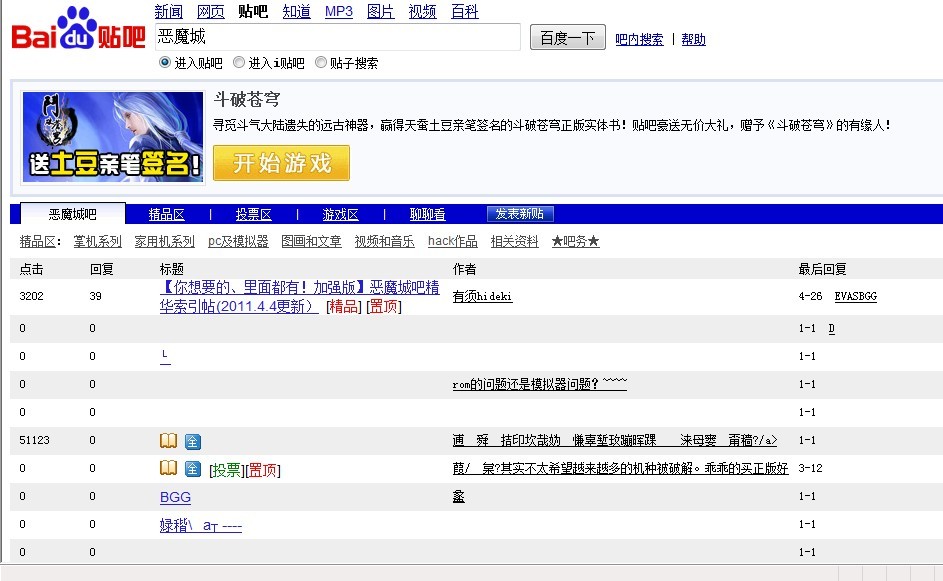Select the 进入贴吧 radio button

[x=165, y=62]
